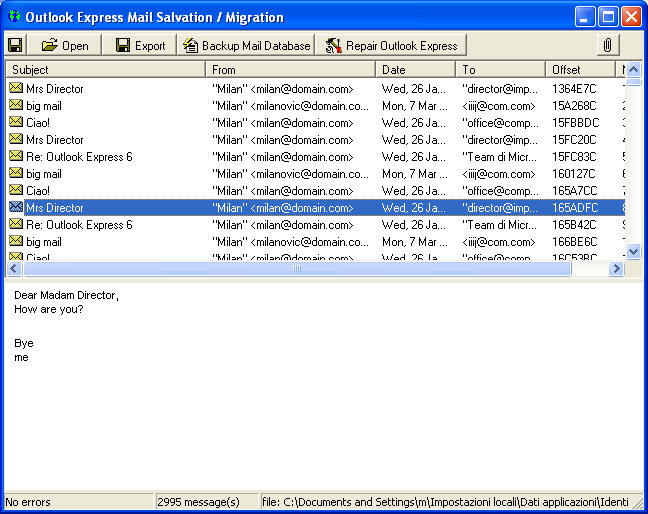The image size is (648, 514).
Task: Click scroll up arrow of message list
Action: point(633,69)
